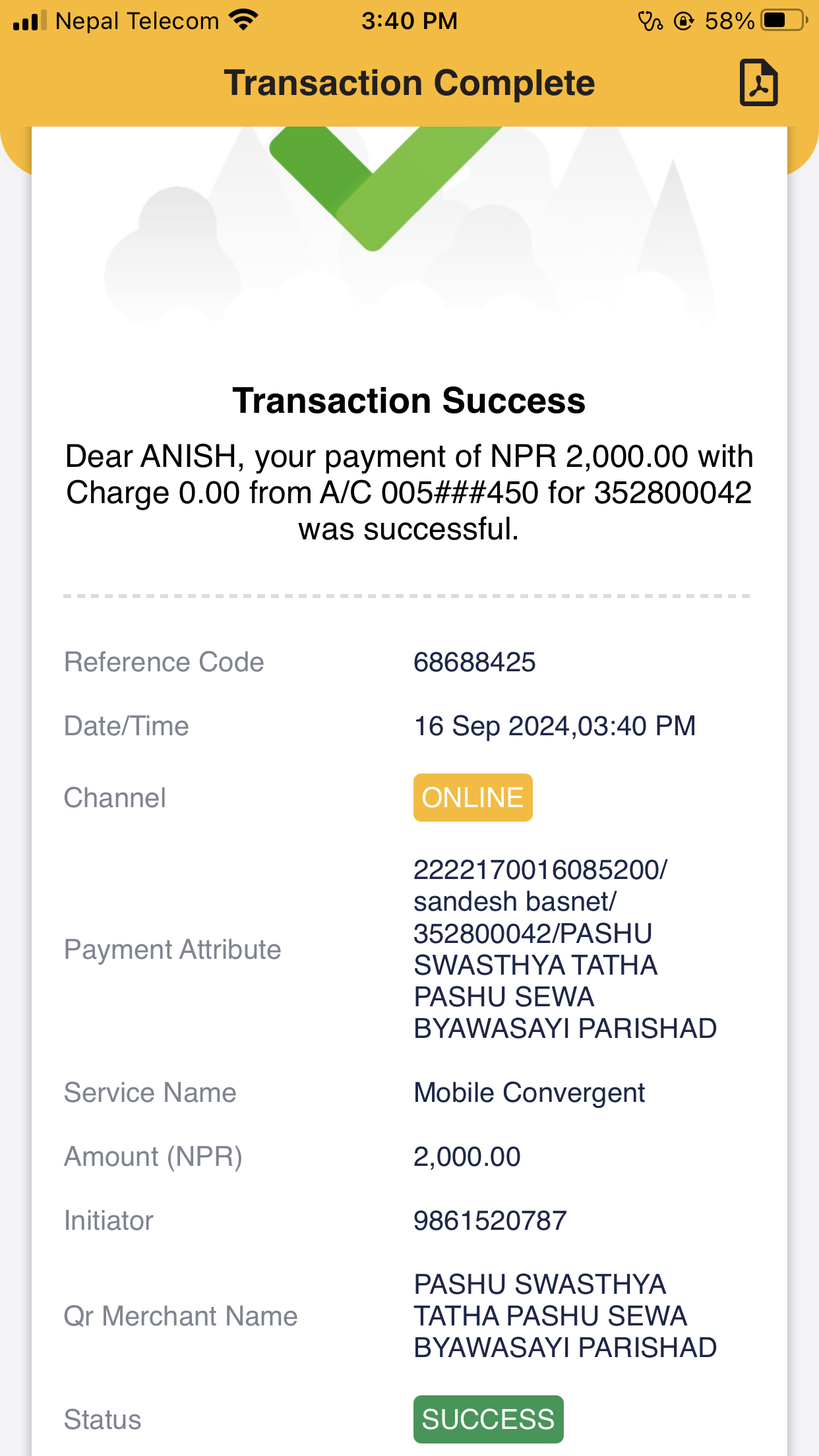
Task: Download the receipt via PDF icon
Action: [758, 82]
